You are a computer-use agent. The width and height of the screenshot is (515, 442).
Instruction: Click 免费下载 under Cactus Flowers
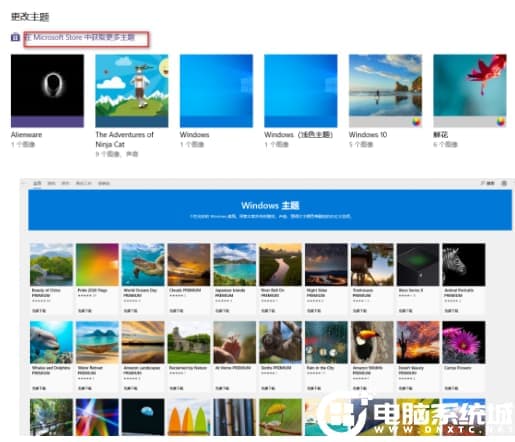click(x=451, y=388)
